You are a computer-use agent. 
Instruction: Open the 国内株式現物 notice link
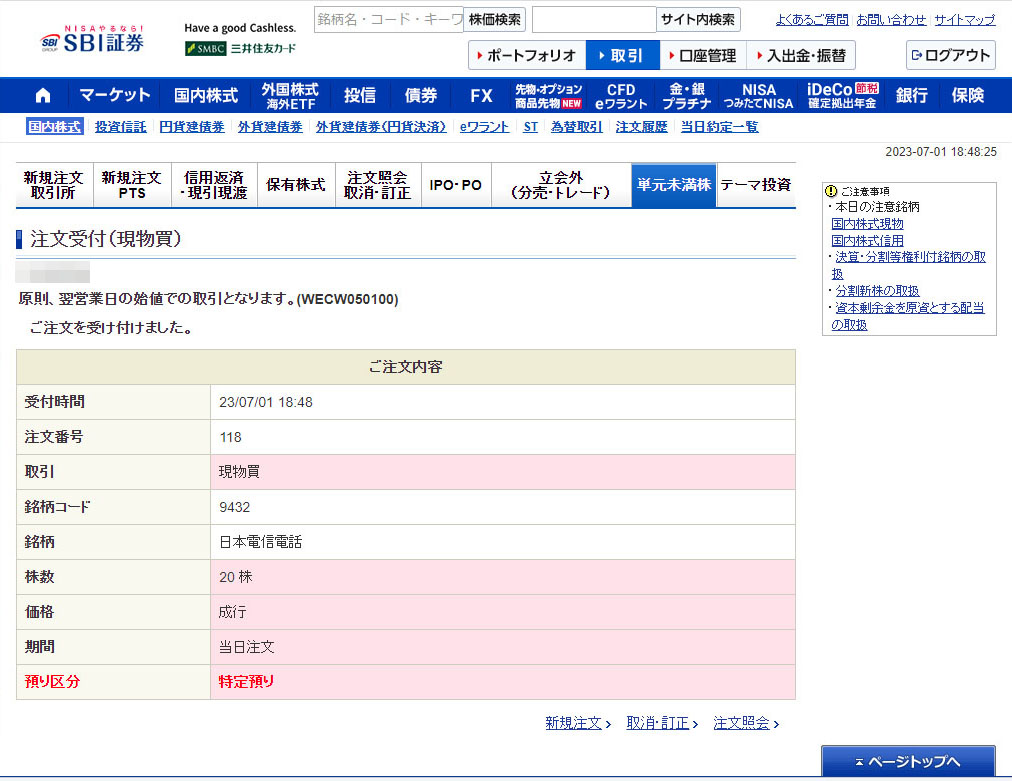[x=867, y=224]
